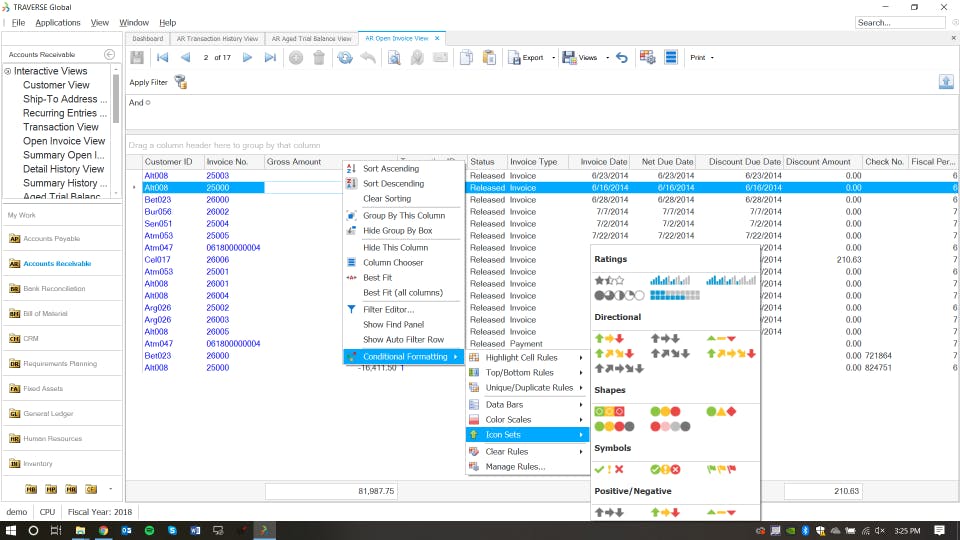960x540 pixels.
Task: Click the Apply Filter funnel icon
Action: (181, 82)
